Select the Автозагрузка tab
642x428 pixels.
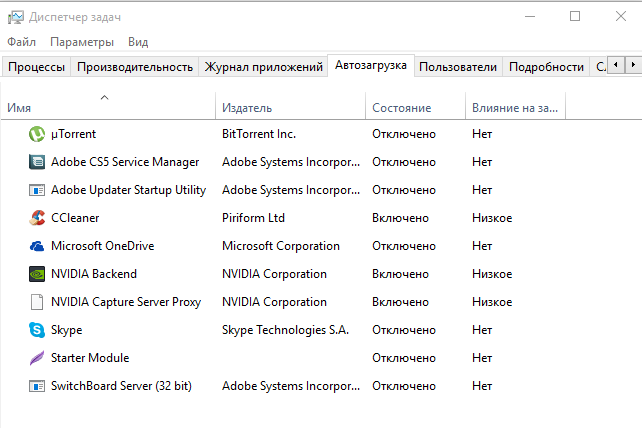point(371,66)
